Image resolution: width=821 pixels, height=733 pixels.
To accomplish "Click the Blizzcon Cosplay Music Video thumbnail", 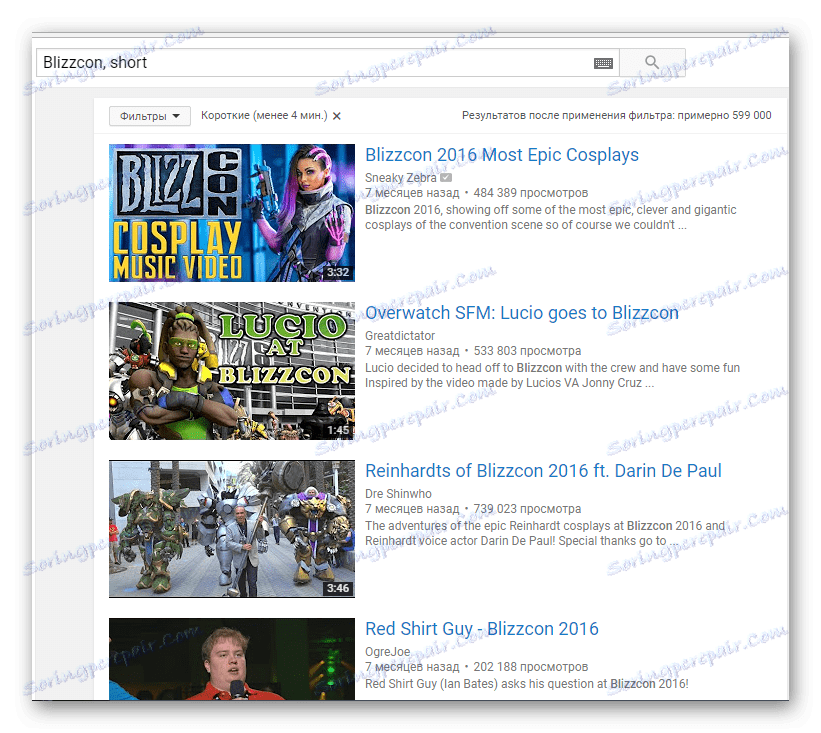I will click(x=232, y=213).
